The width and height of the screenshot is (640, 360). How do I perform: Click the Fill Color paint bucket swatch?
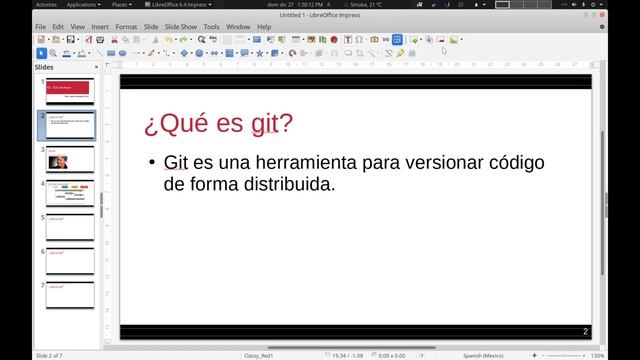82,53
